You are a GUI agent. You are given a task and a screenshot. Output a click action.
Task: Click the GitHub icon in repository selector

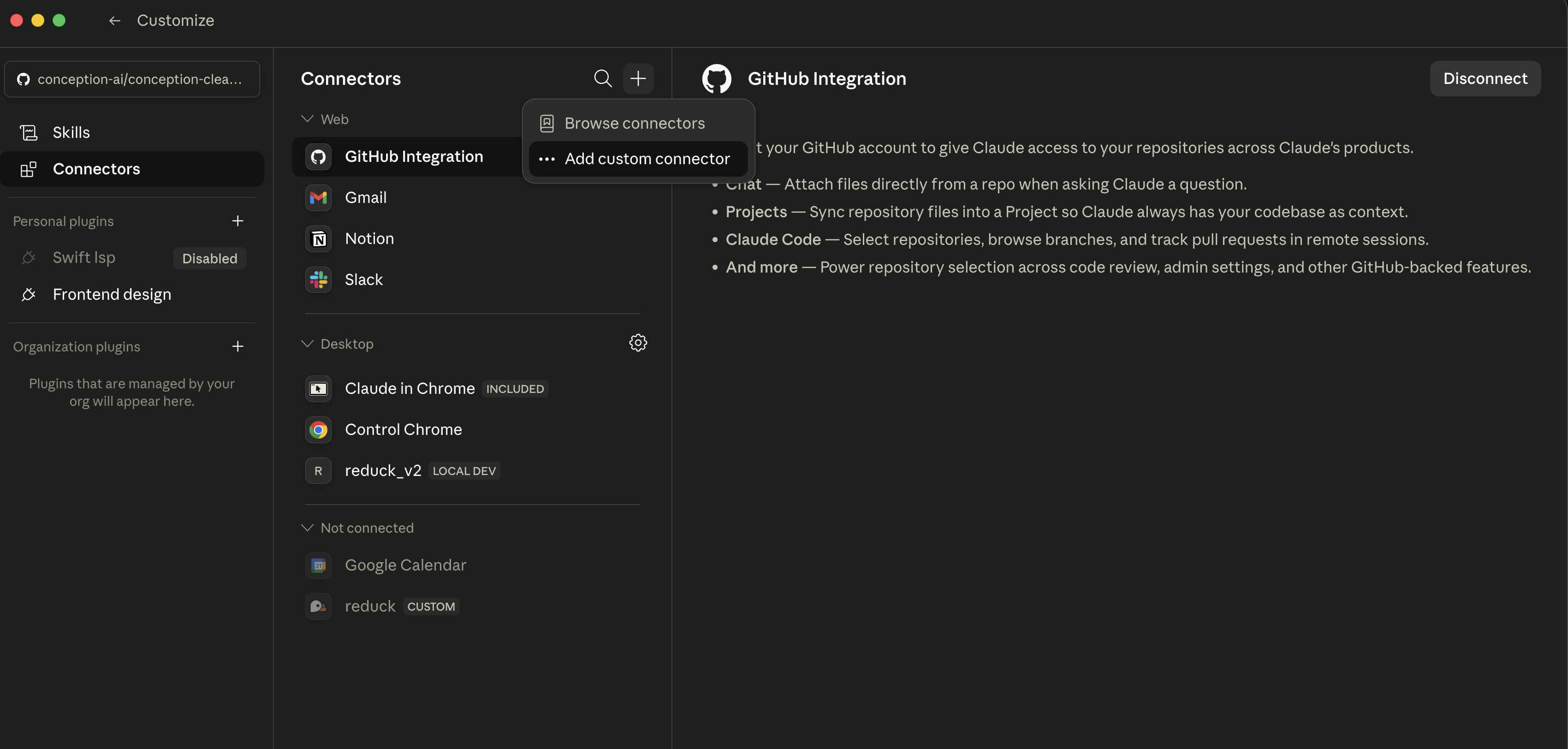(23, 79)
